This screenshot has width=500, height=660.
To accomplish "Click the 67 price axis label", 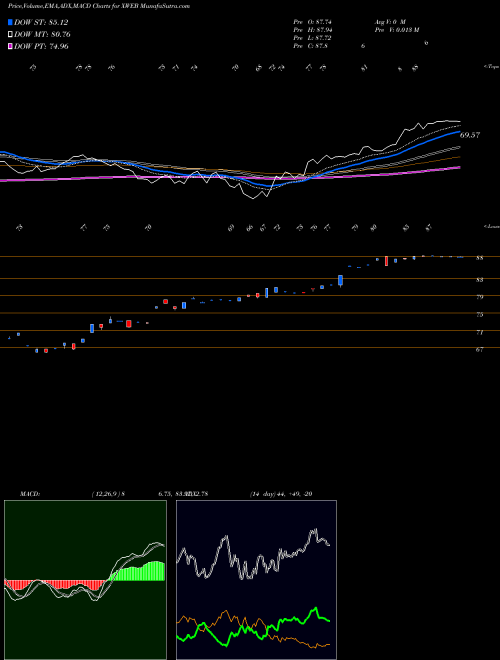I will click(x=479, y=349).
